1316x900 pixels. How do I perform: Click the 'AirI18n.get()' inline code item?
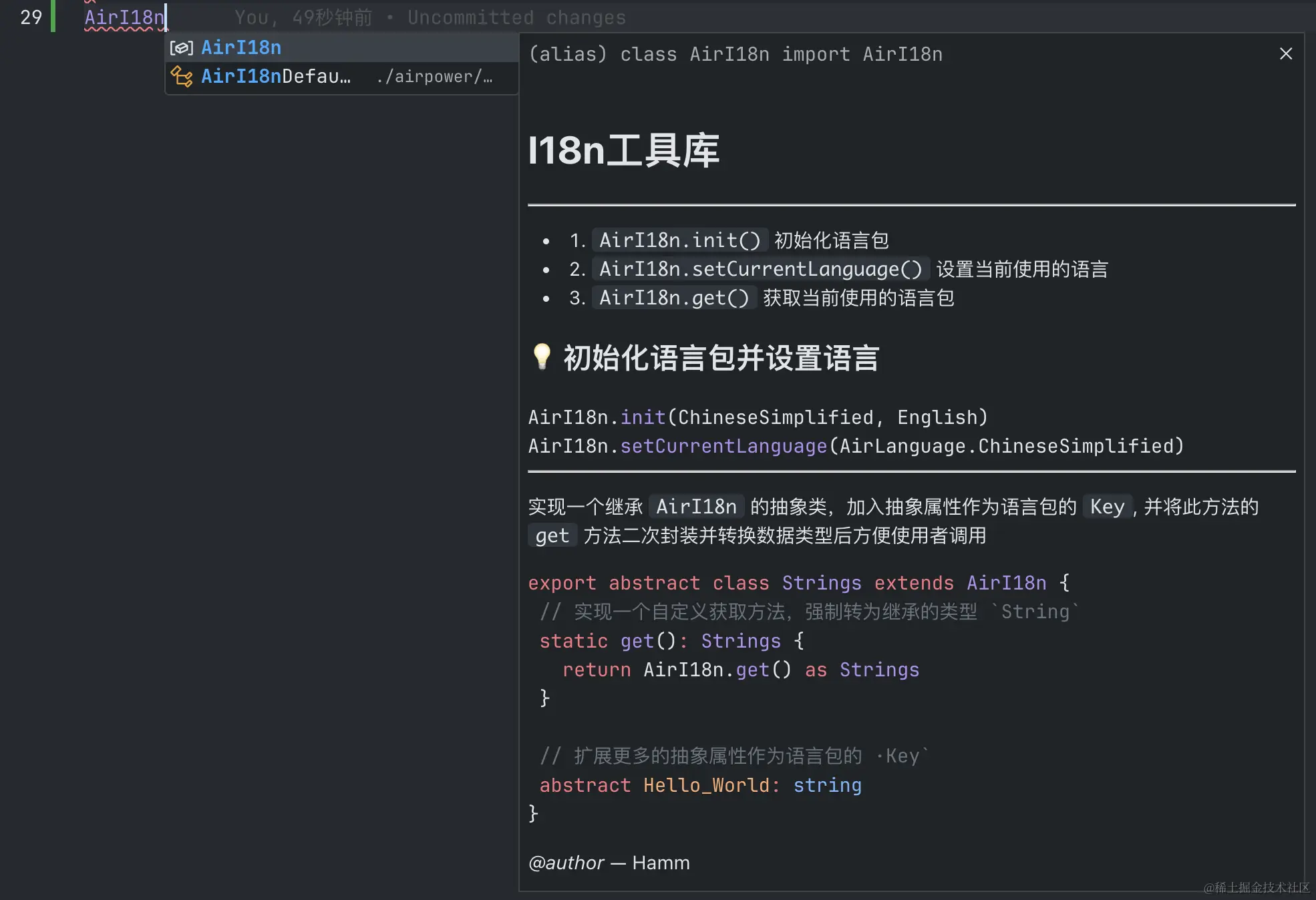[x=674, y=298]
